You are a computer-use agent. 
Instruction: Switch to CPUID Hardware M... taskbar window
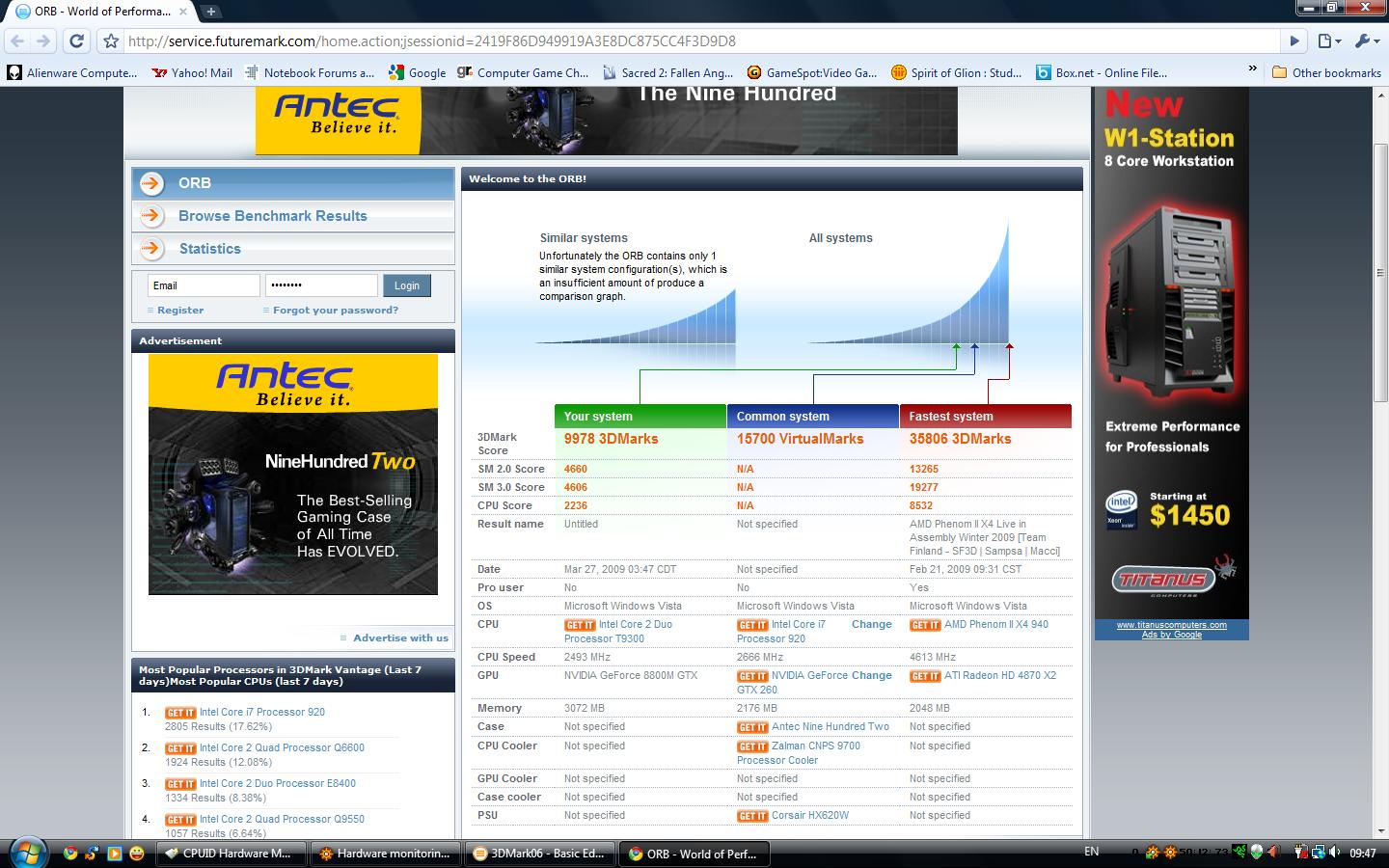pyautogui.click(x=230, y=854)
